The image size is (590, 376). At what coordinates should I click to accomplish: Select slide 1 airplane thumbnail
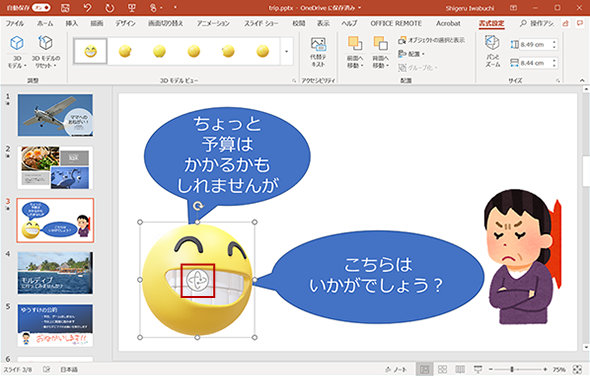[x=55, y=115]
